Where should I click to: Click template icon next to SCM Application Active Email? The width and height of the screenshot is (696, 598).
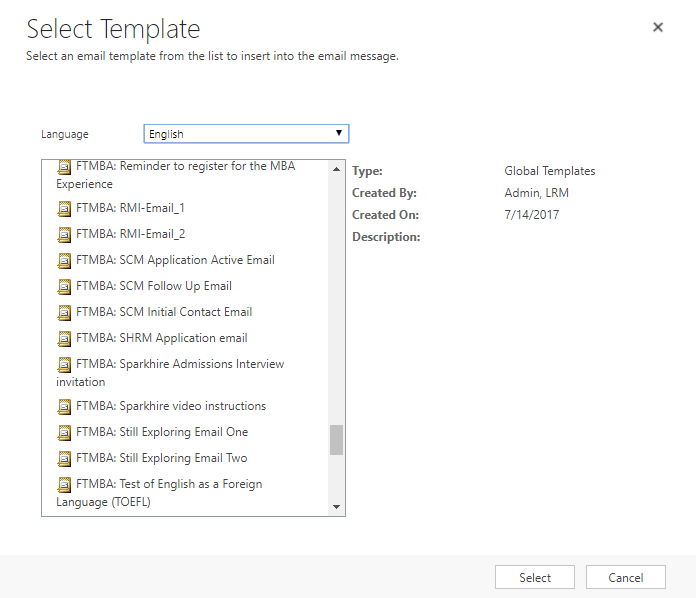click(64, 260)
